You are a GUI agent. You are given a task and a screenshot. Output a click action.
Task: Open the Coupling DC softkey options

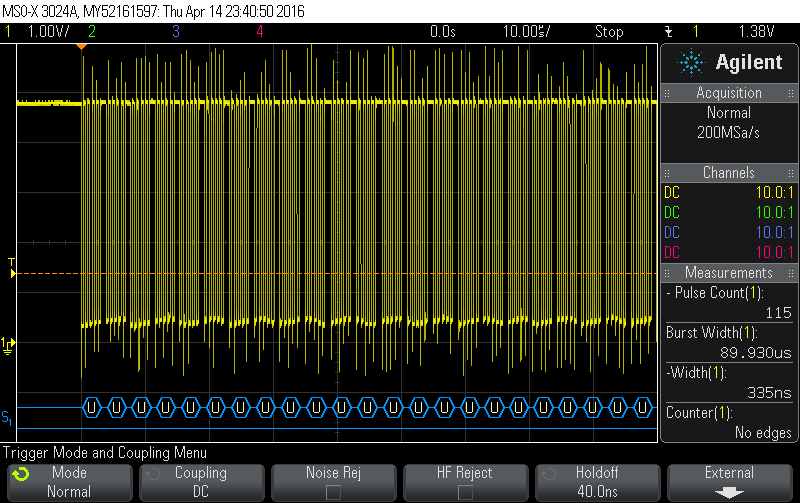click(200, 482)
